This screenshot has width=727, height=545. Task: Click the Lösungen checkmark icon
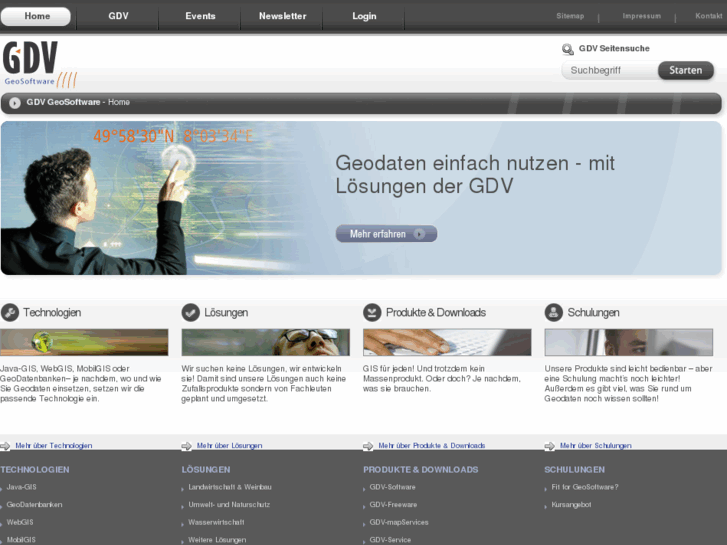pyautogui.click(x=191, y=313)
